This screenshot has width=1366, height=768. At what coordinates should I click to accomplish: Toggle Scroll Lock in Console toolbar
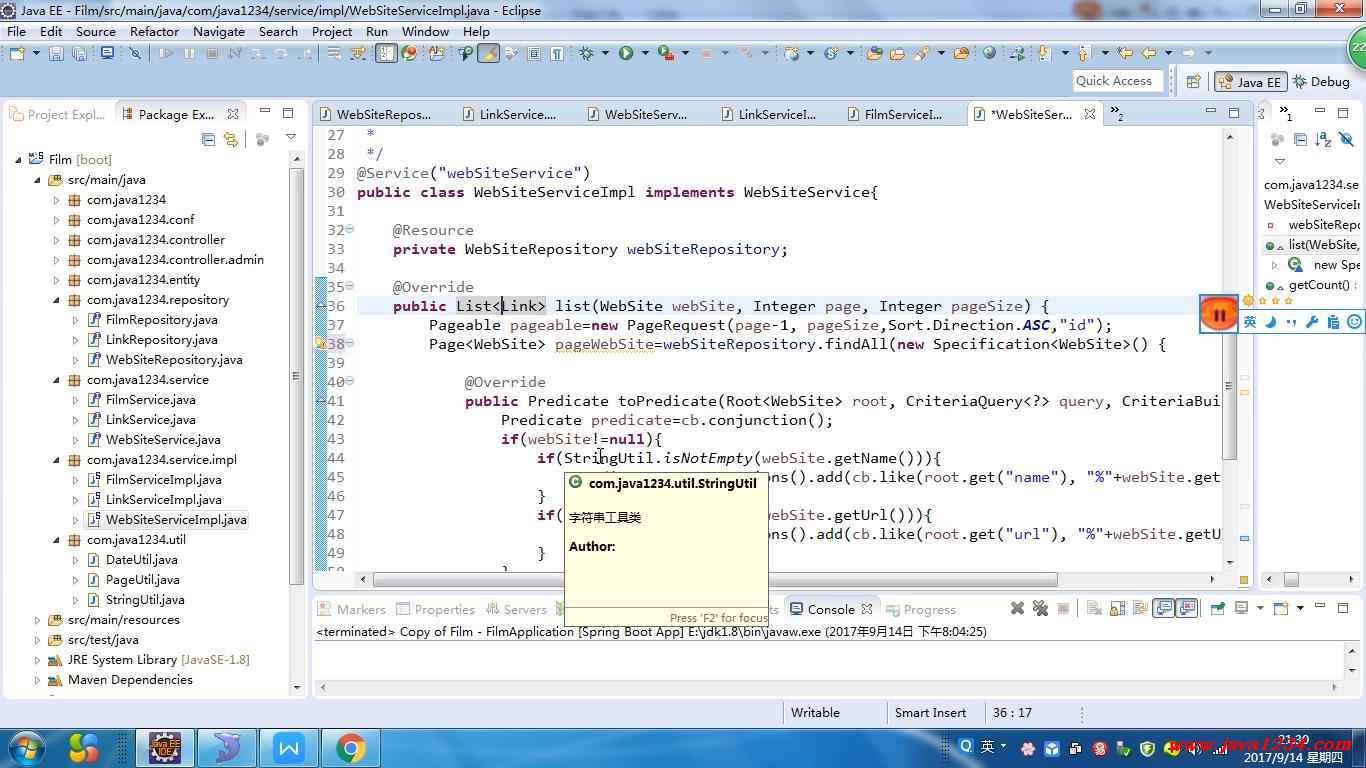pyautogui.click(x=1117, y=608)
